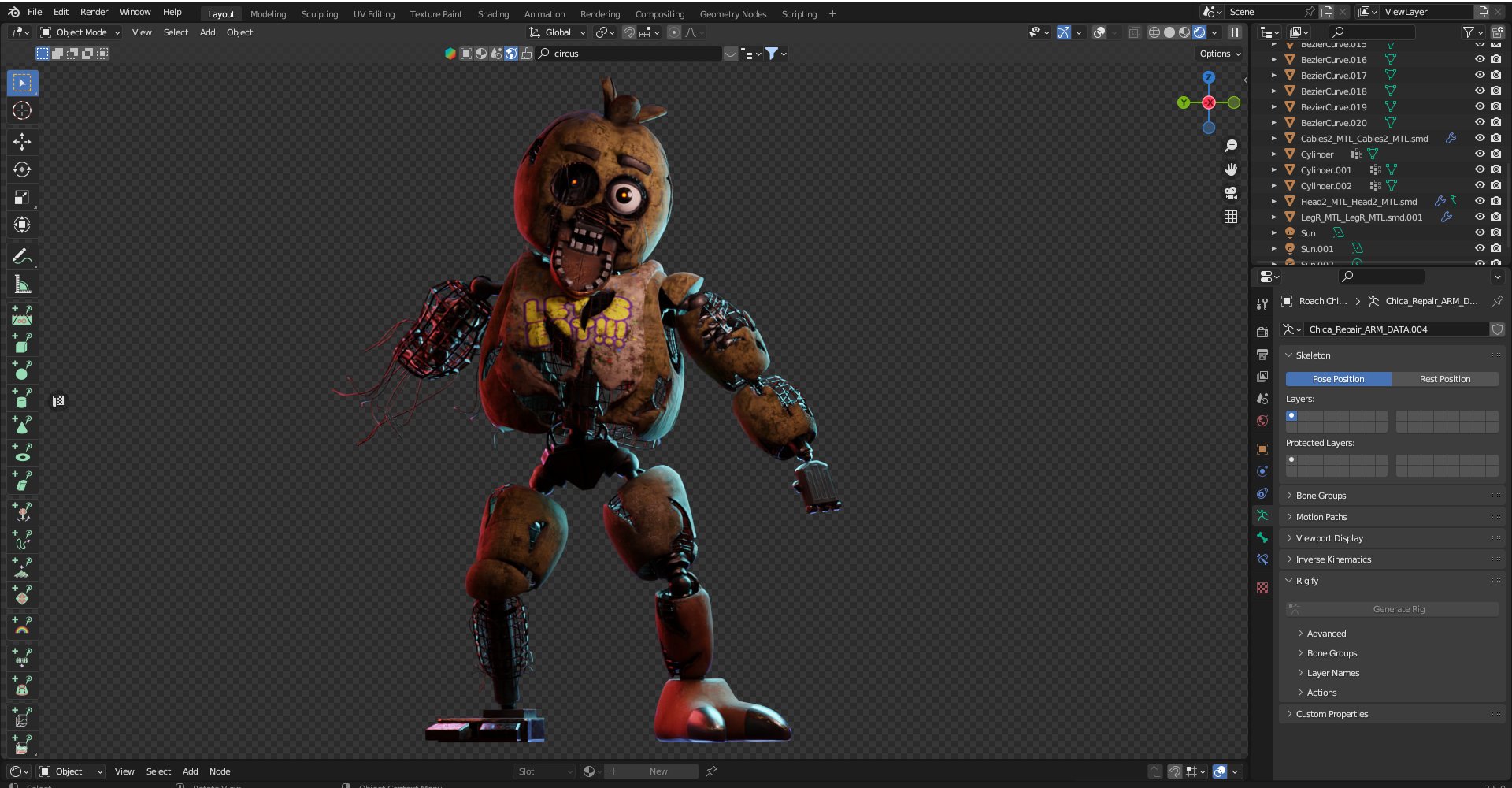Open the Output properties tab
The width and height of the screenshot is (1512, 788).
[1262, 355]
